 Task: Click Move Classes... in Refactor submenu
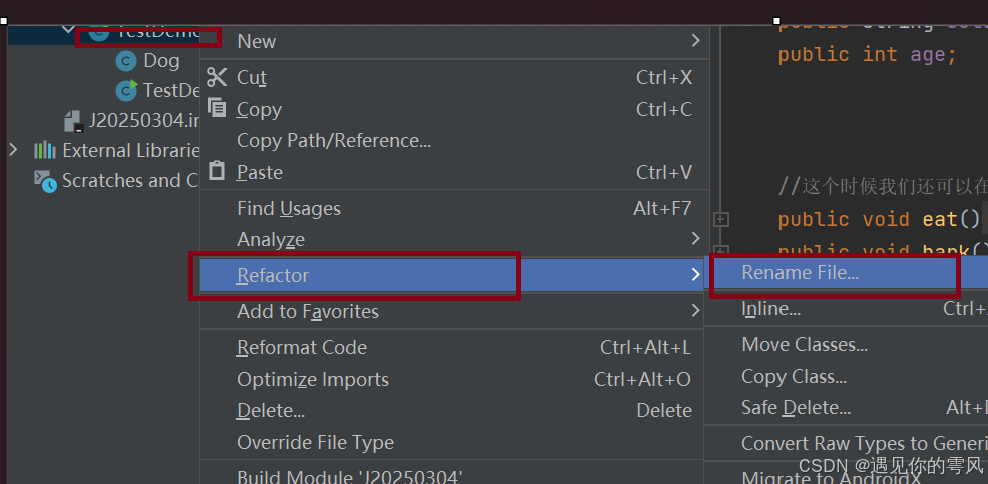pos(804,345)
